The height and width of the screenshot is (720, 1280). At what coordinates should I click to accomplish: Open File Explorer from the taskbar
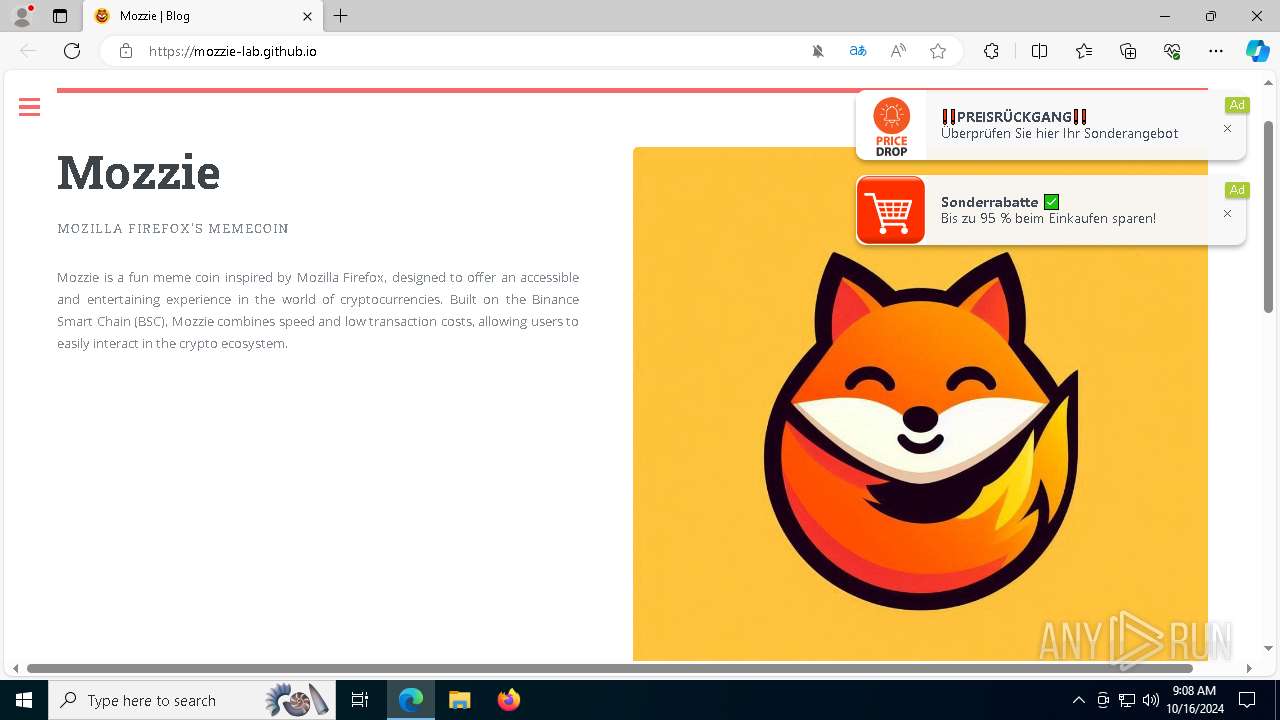[x=459, y=700]
